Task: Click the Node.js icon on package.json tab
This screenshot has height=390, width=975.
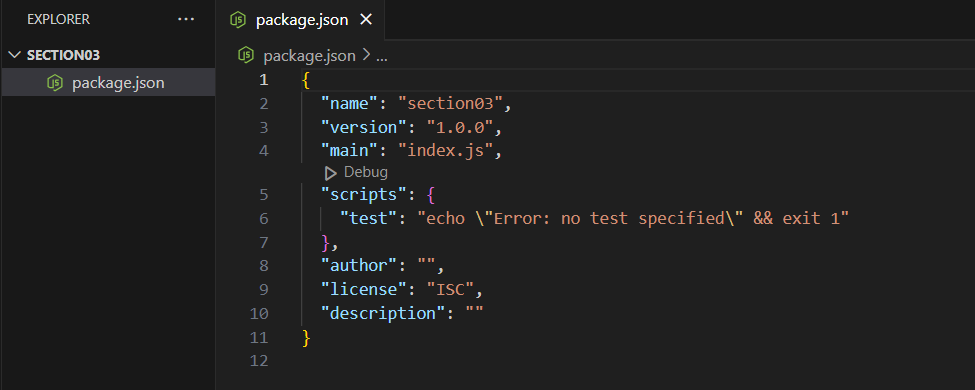Action: coord(238,20)
